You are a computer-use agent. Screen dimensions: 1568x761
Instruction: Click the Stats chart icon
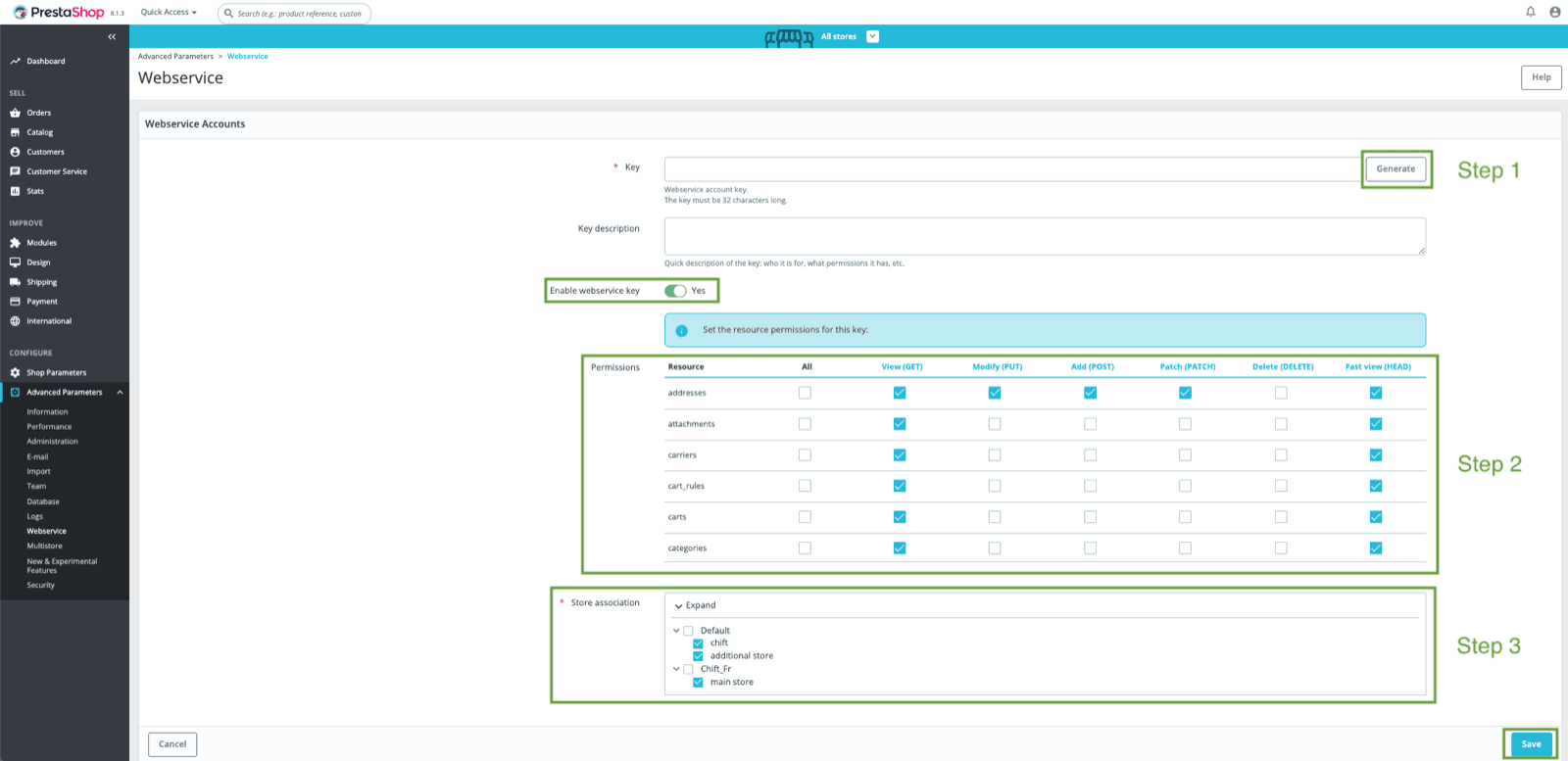[15, 191]
